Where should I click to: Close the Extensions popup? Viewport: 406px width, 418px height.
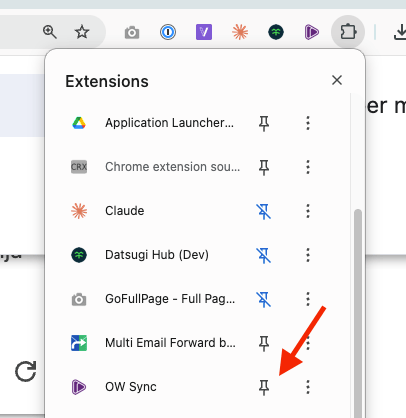pyautogui.click(x=337, y=80)
